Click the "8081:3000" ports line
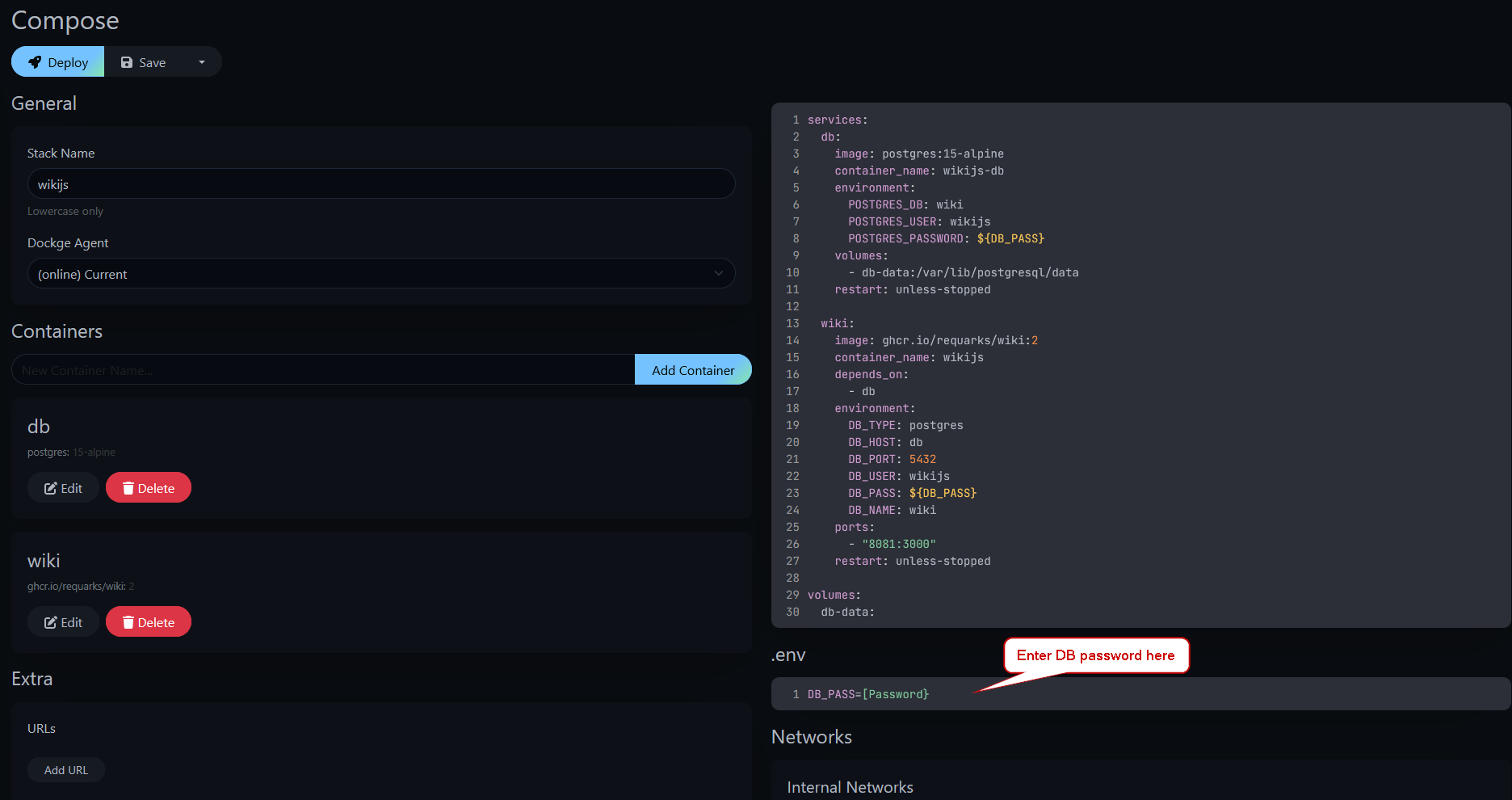Viewport: 1512px width, 800px height. [x=892, y=544]
